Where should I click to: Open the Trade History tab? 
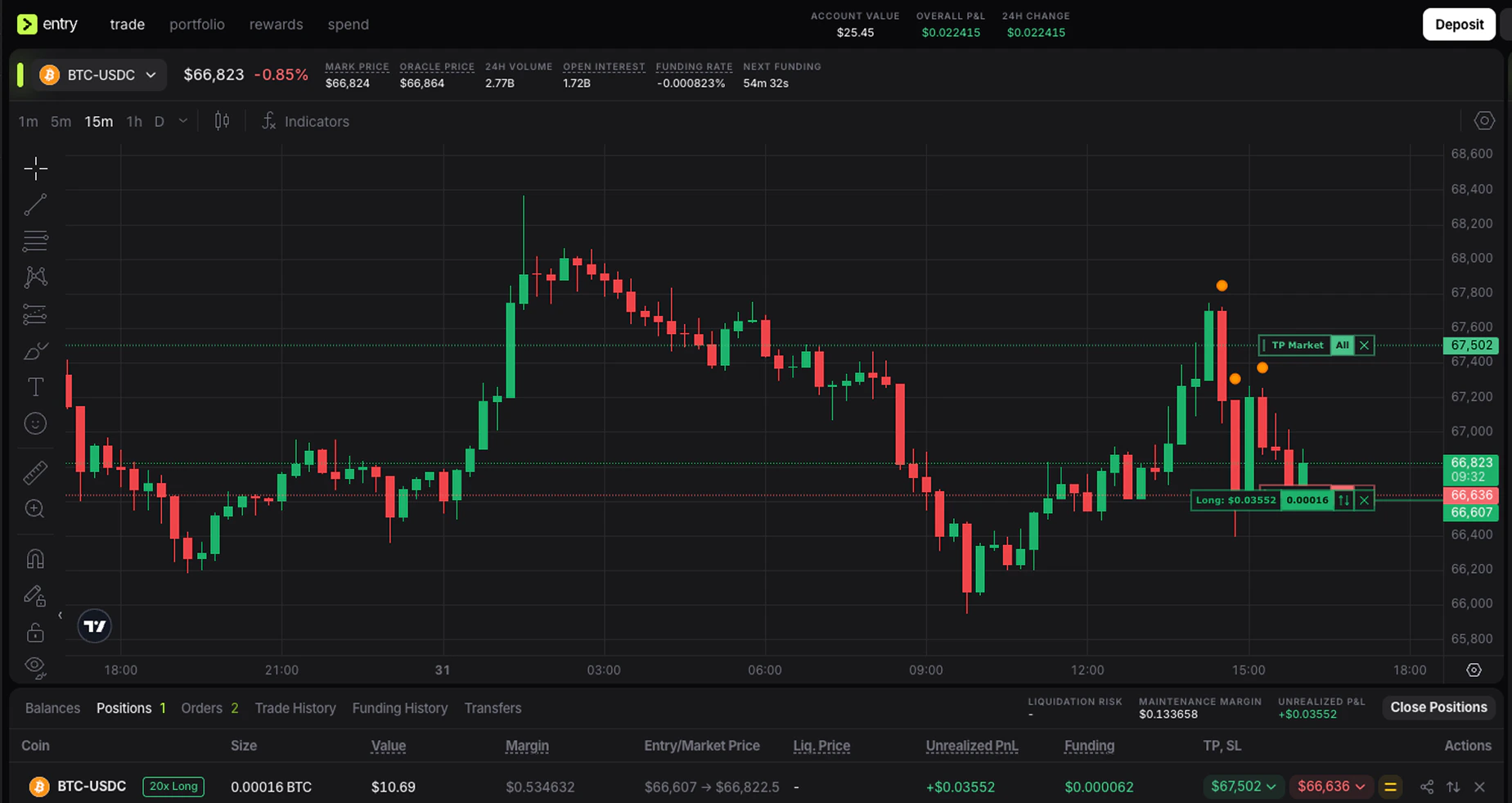click(295, 708)
